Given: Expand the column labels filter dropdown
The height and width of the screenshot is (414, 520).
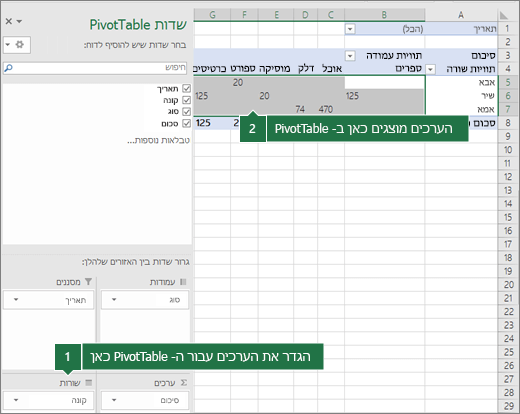Looking at the screenshot, I should [350, 56].
